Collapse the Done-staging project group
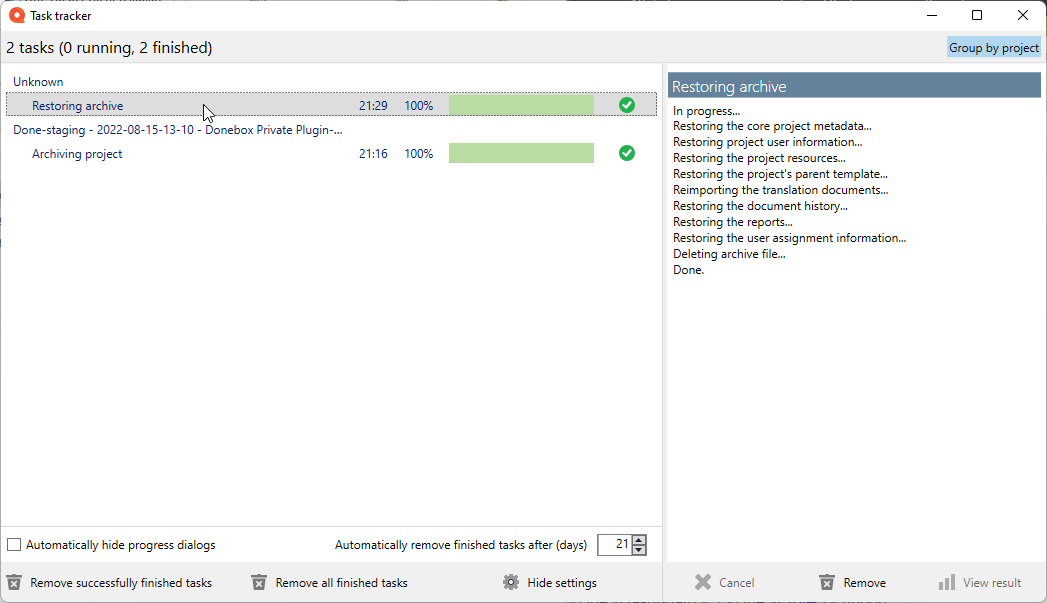The image size is (1047, 603). pos(176,130)
